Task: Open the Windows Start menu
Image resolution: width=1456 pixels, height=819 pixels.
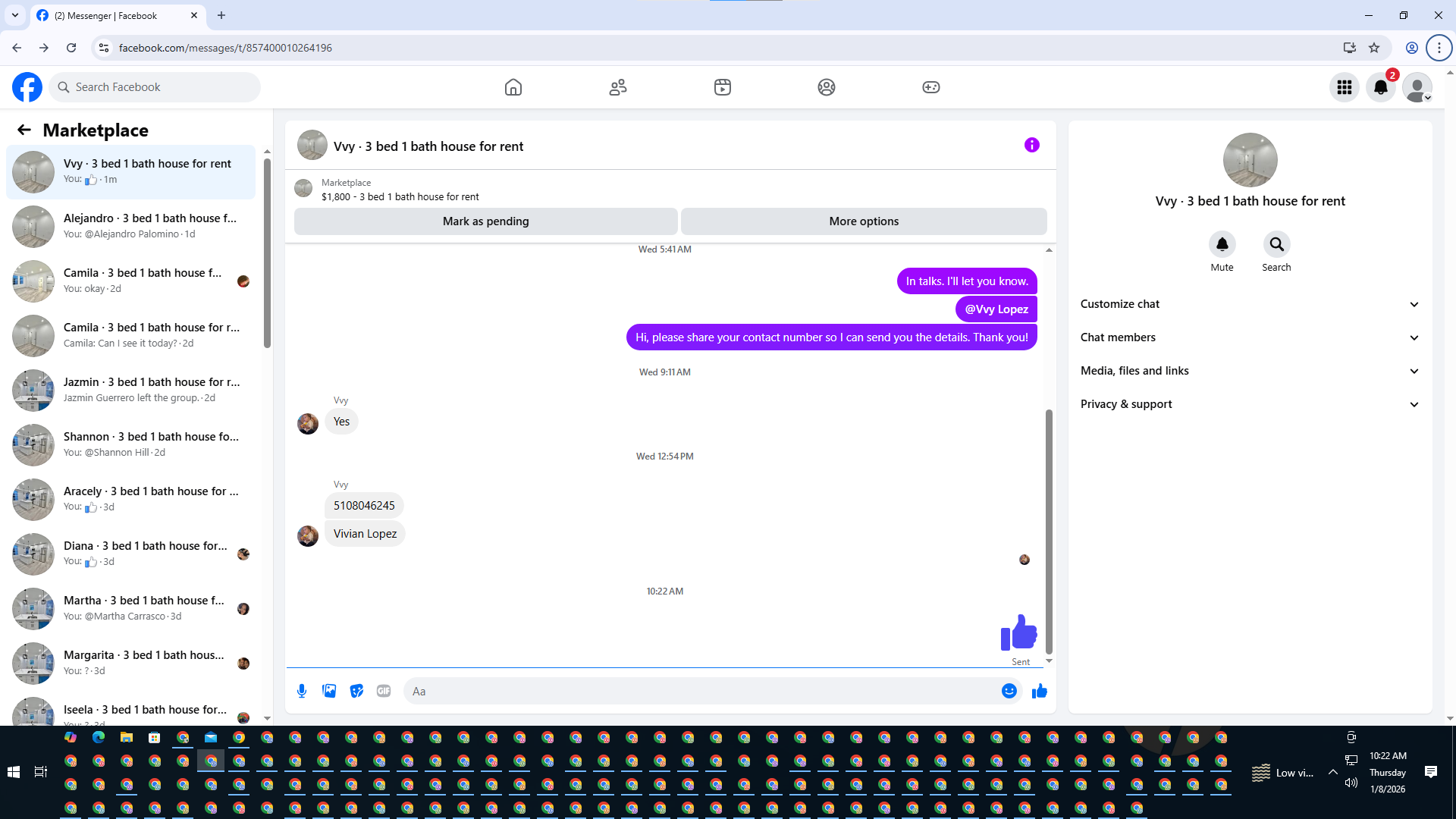Action: point(13,772)
